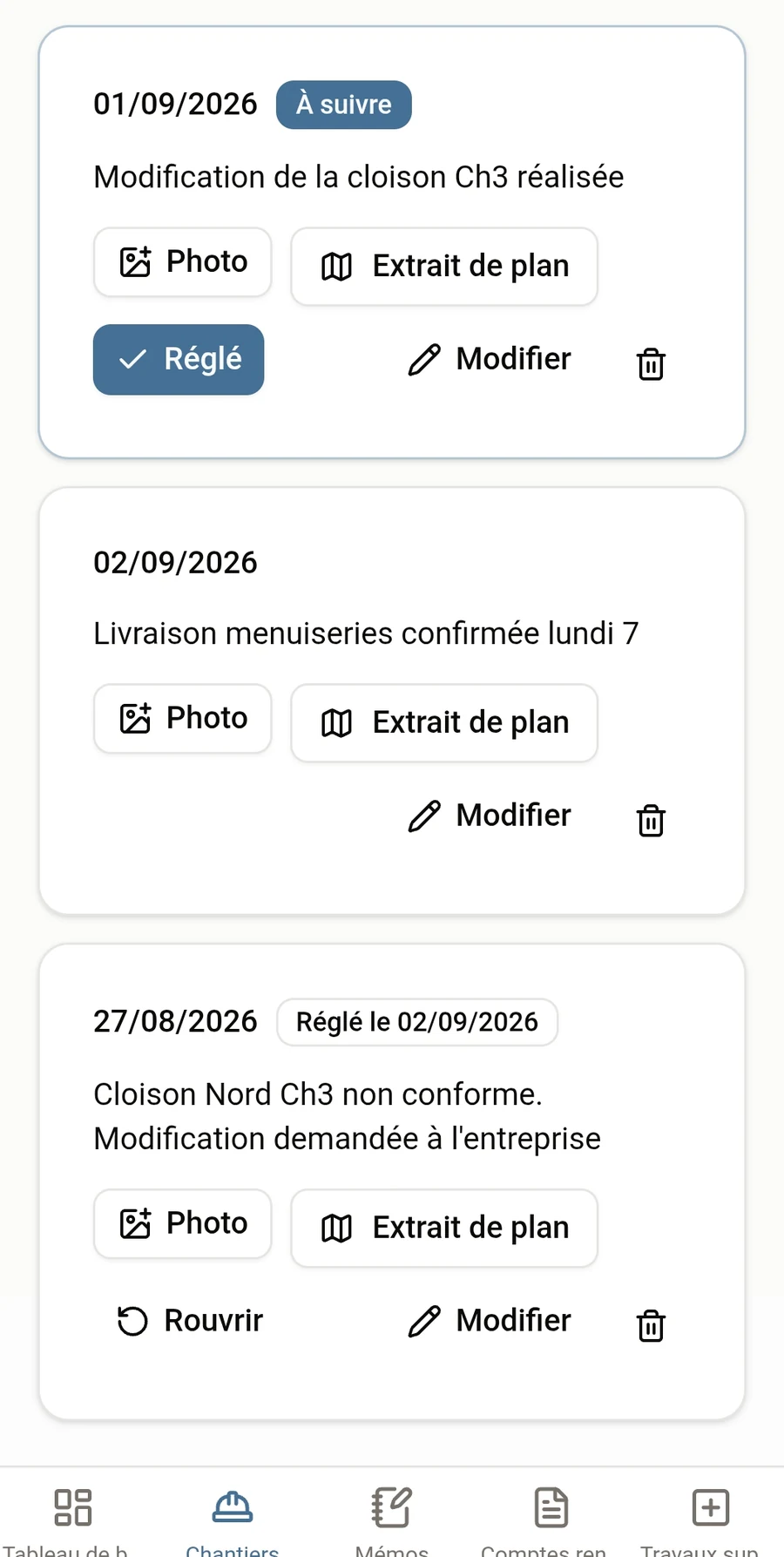Rouvrir the Cloison Nord Ch3 note

191,1321
